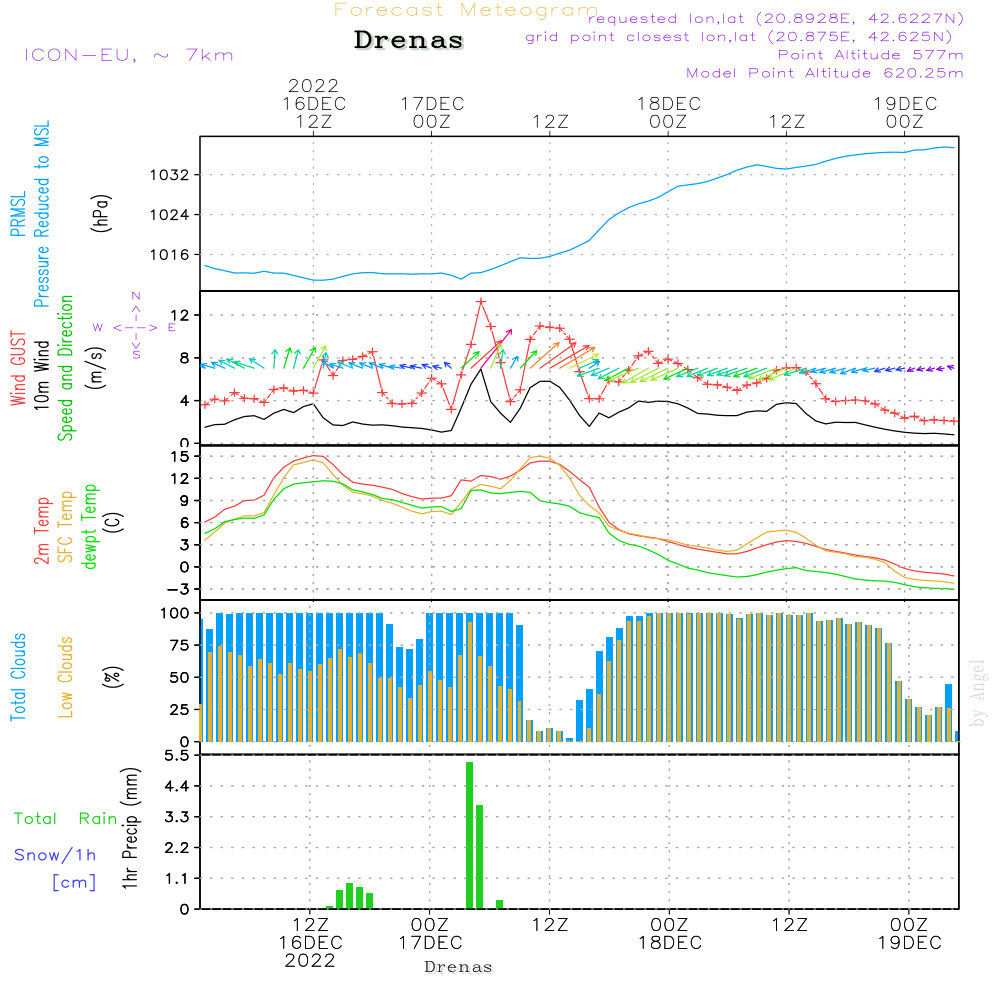
Task: Click the bottom axis '12Z 16DEC 2022' label
Action: coord(311,943)
